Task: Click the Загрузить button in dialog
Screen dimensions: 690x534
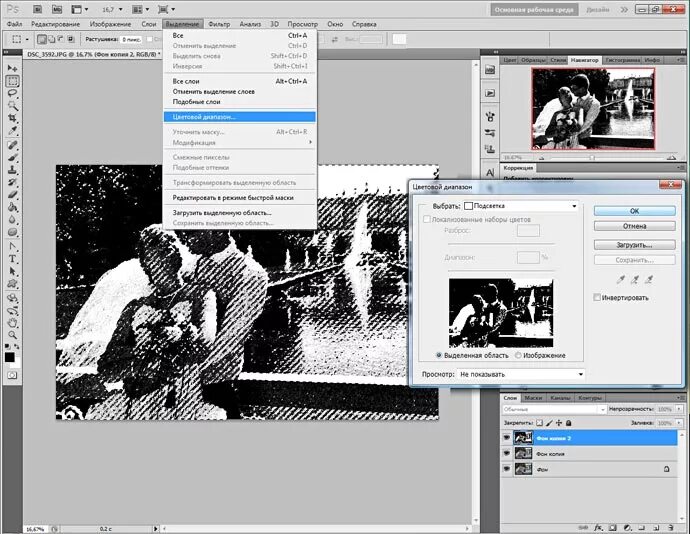Action: coord(635,245)
